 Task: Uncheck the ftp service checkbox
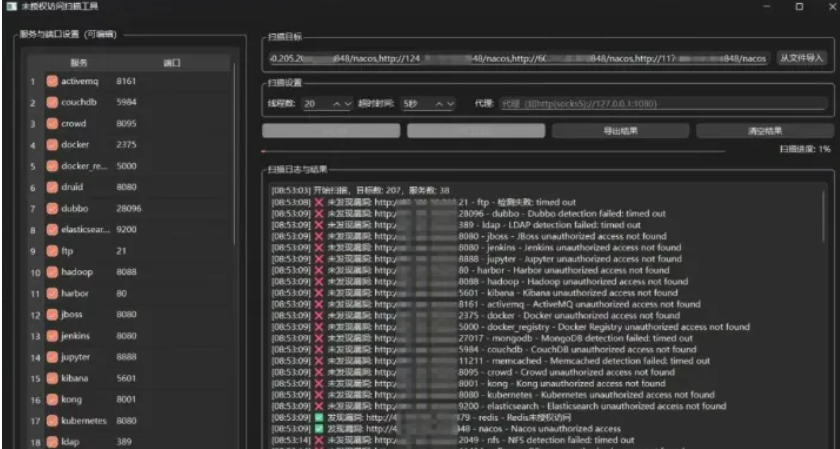coord(52,251)
